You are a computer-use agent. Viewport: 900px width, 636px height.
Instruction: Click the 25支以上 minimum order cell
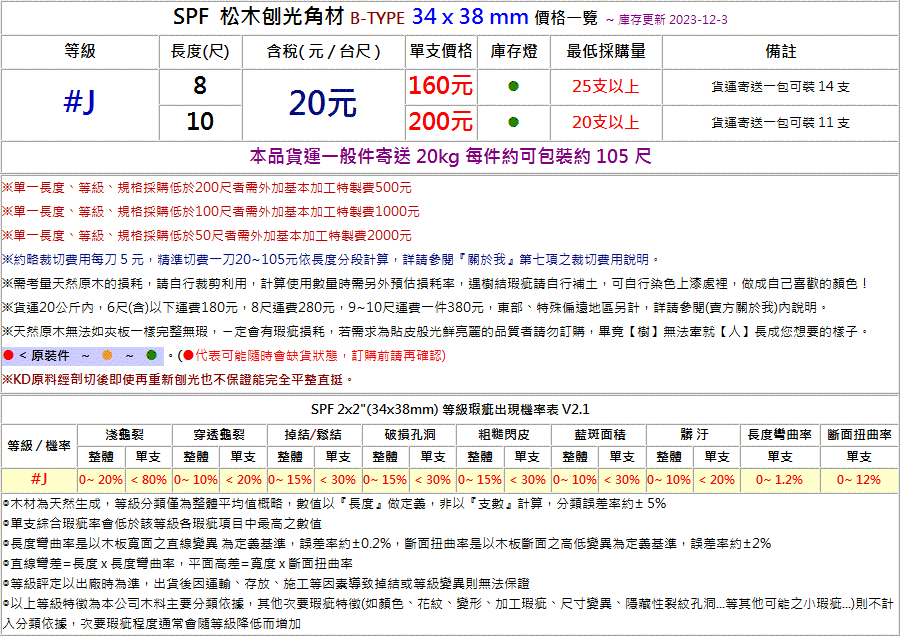pos(606,86)
